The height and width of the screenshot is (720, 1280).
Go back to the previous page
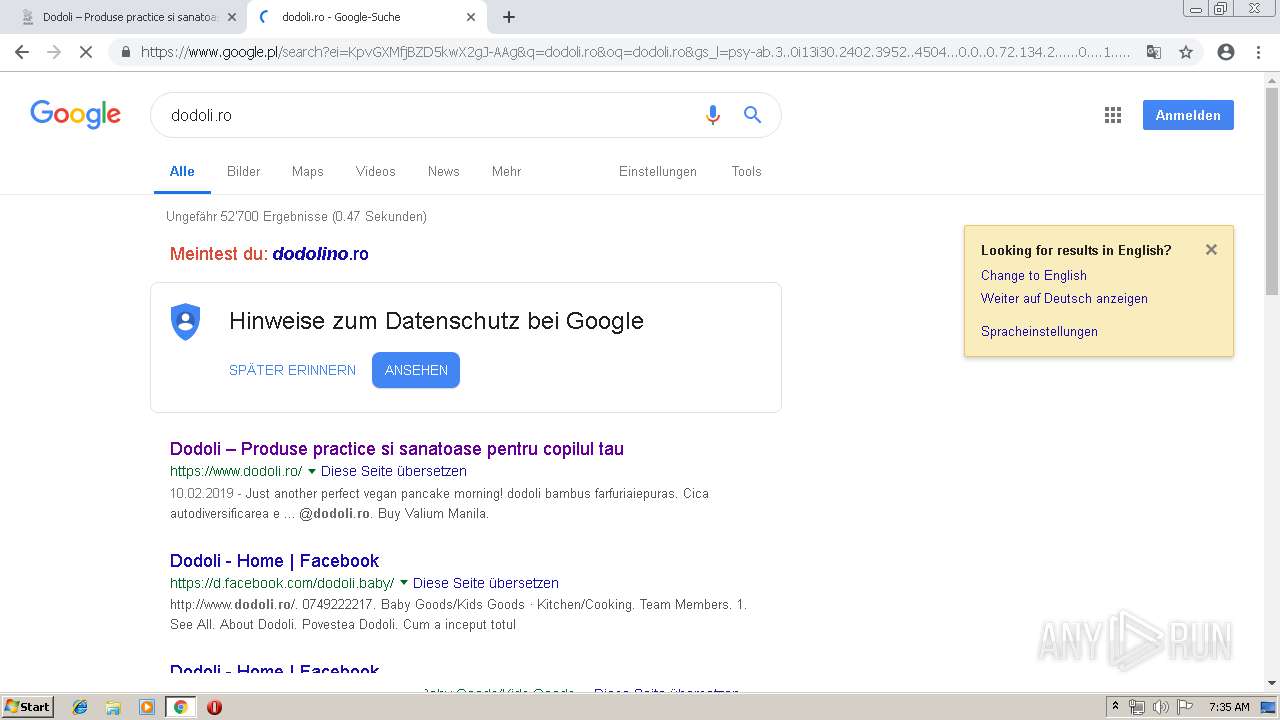tap(22, 52)
